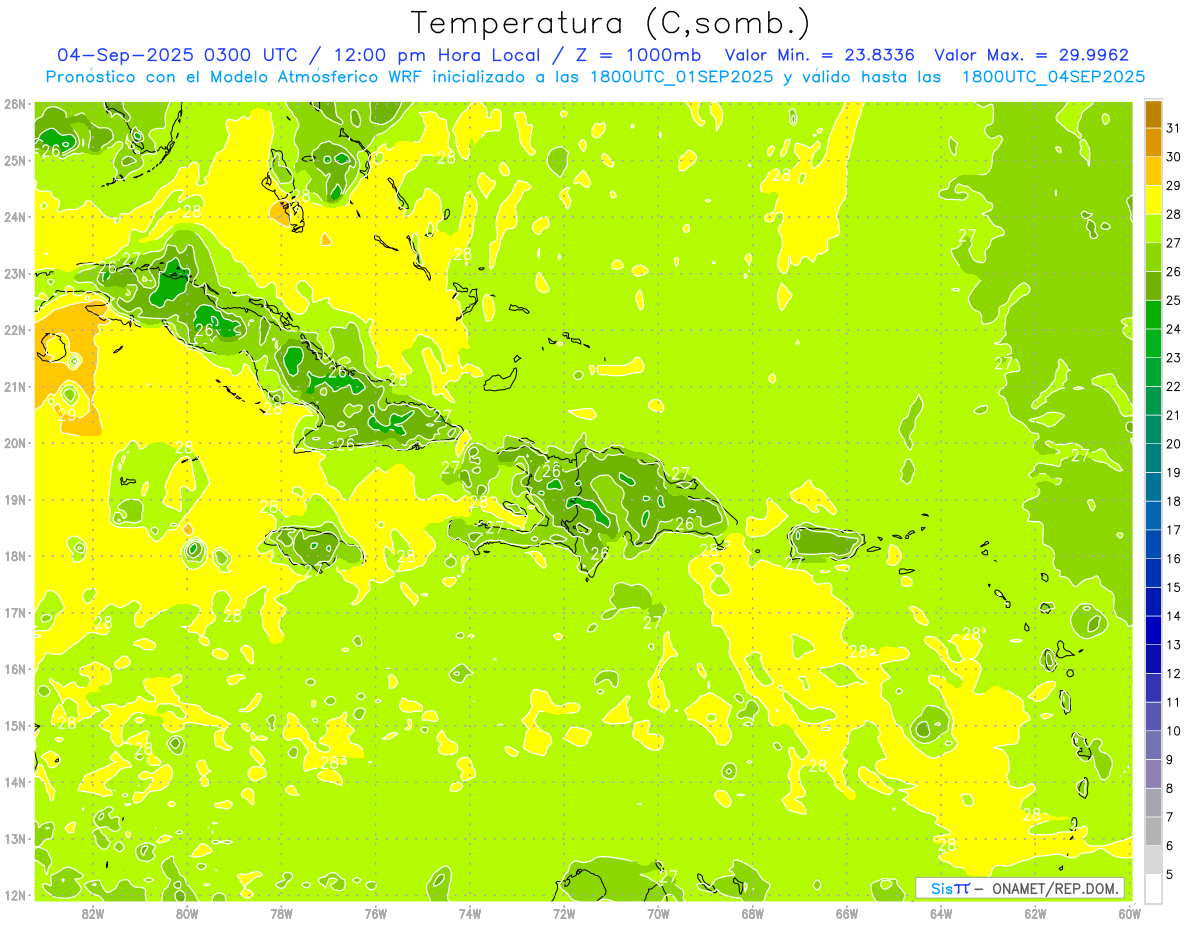Click the legend value 31
Viewport: 1200px width, 927px height.
coord(1174,127)
